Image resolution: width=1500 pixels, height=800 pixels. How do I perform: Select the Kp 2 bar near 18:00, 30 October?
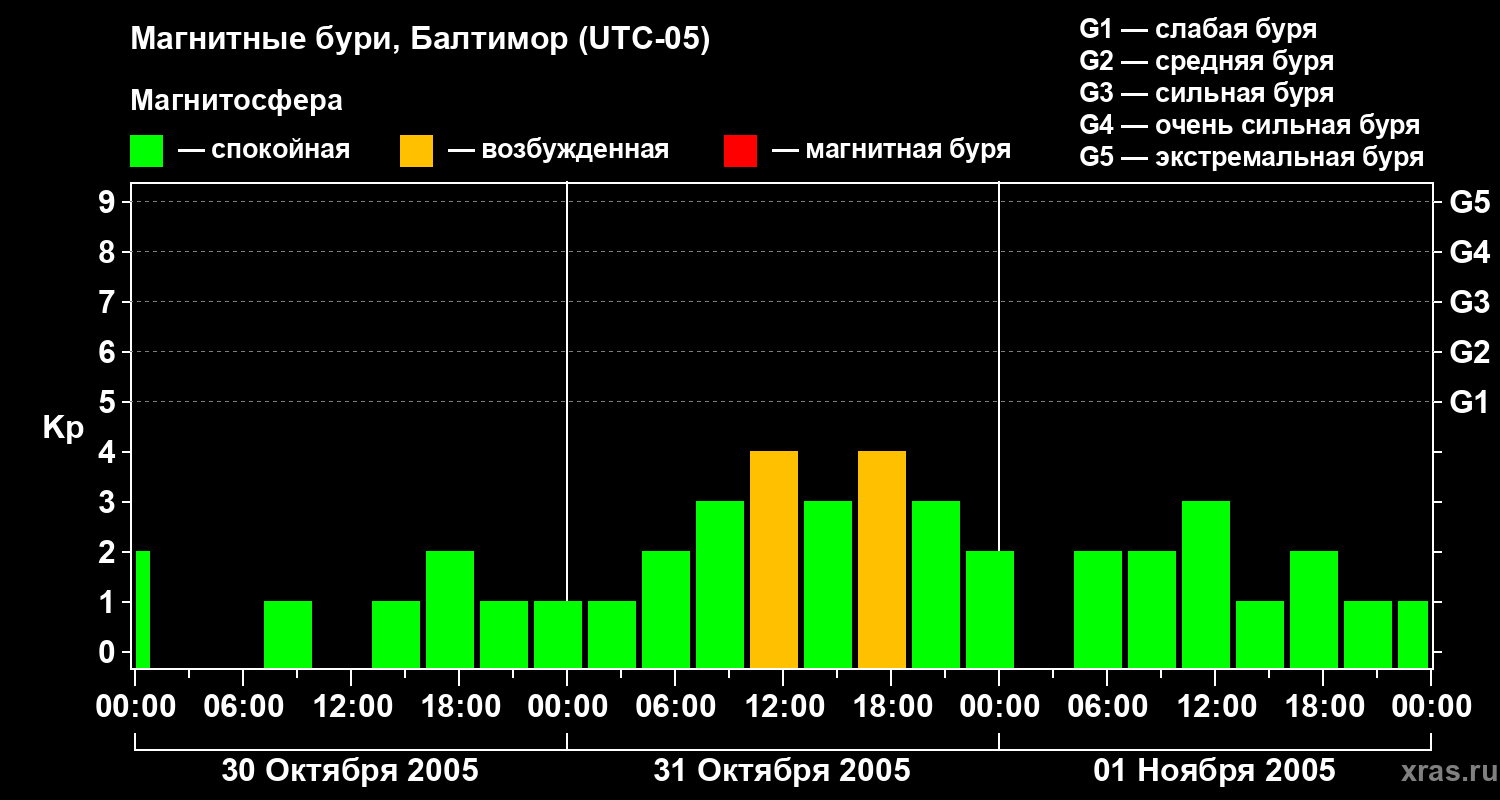point(450,609)
